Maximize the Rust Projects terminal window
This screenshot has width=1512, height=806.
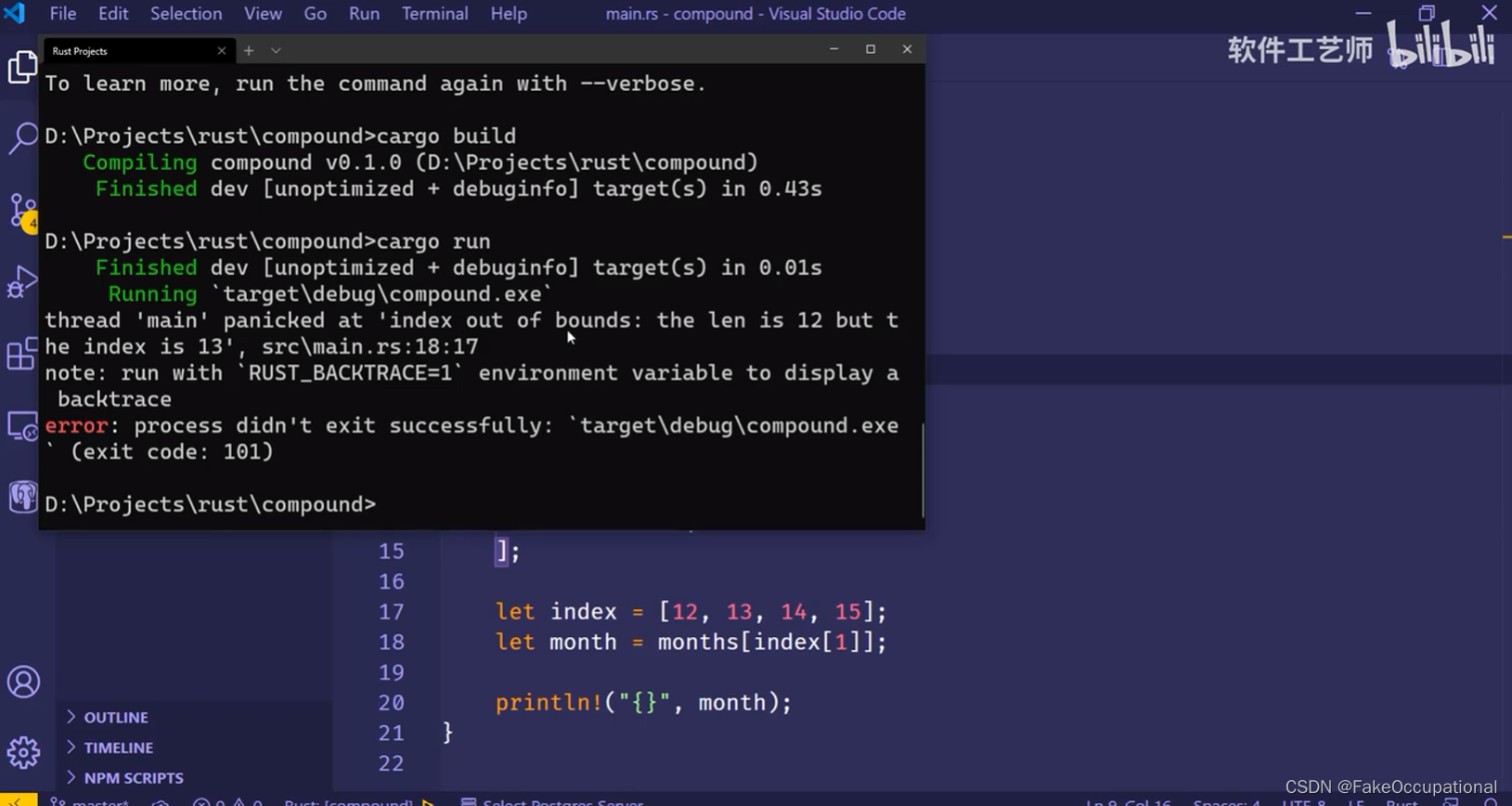coord(871,49)
